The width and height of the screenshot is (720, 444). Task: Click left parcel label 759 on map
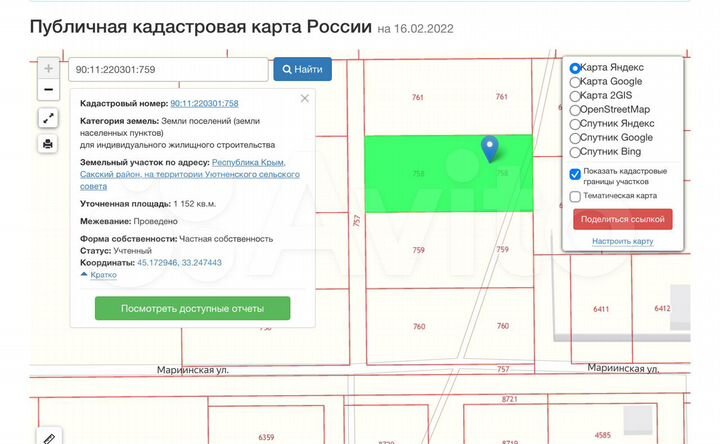[x=418, y=250]
